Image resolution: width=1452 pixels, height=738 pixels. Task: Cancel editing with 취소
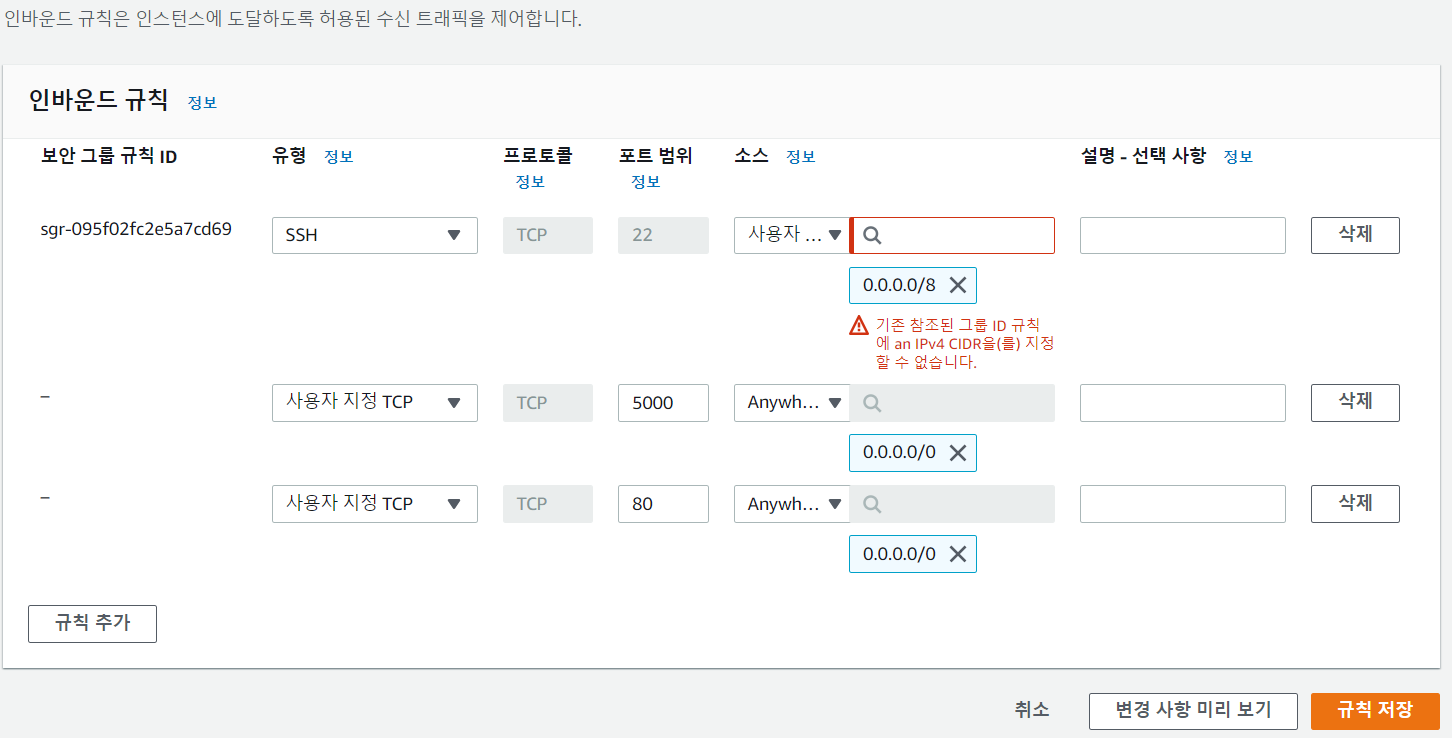(x=1032, y=710)
